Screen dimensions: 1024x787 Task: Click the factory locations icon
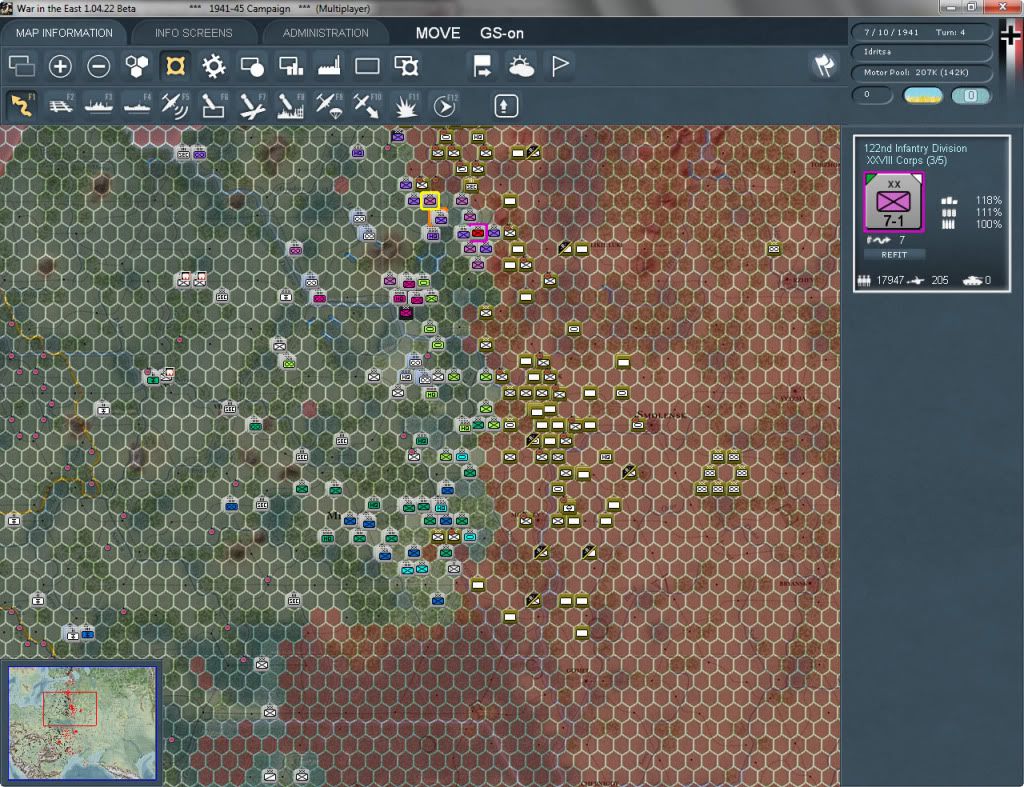(x=329, y=66)
